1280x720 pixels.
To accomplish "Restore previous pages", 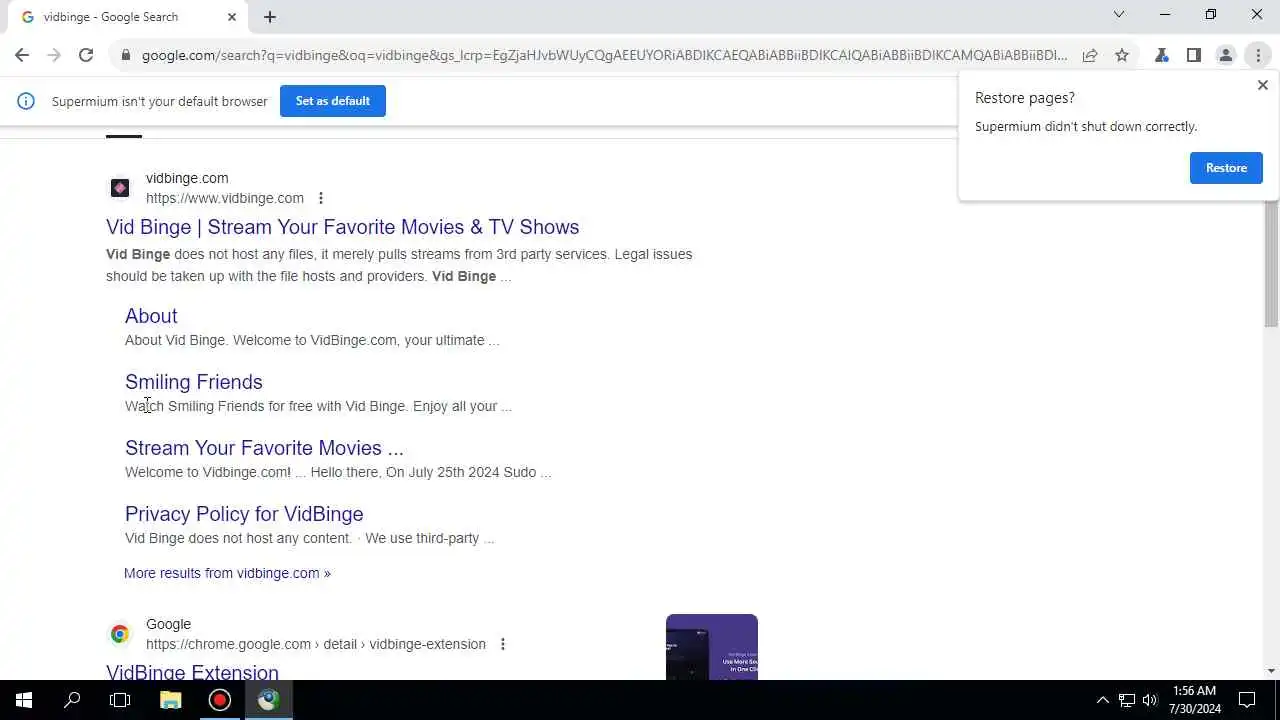I will 1226,168.
